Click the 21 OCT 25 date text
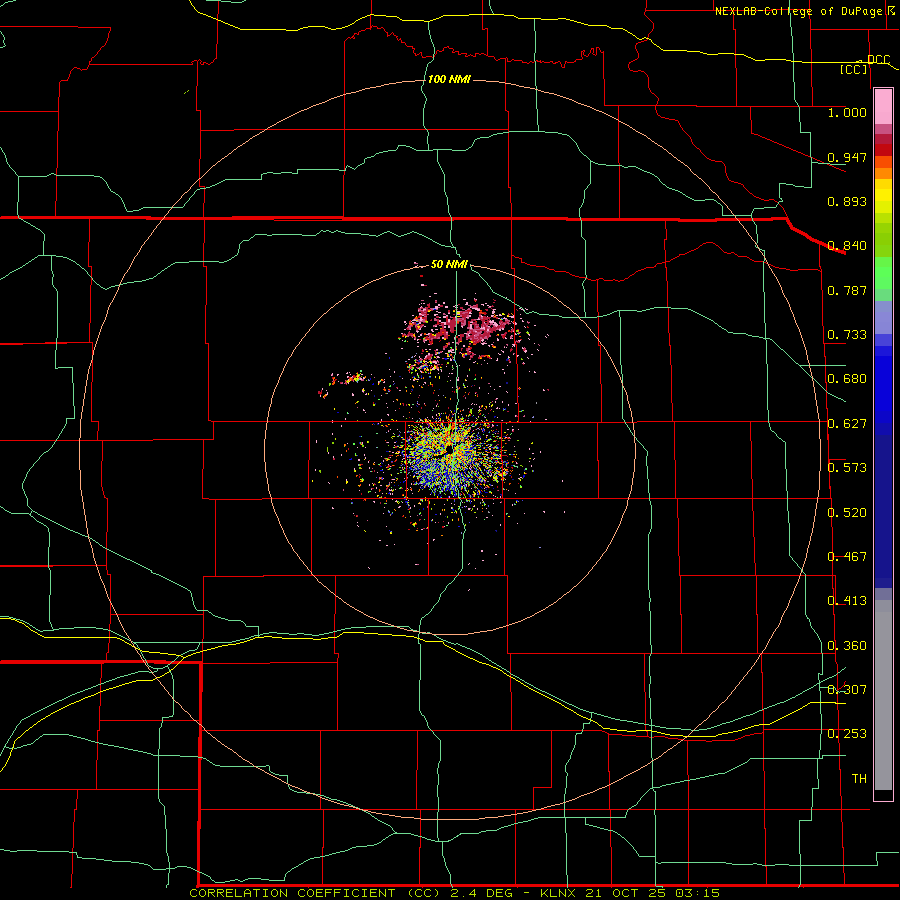Image resolution: width=900 pixels, height=900 pixels. pos(625,893)
